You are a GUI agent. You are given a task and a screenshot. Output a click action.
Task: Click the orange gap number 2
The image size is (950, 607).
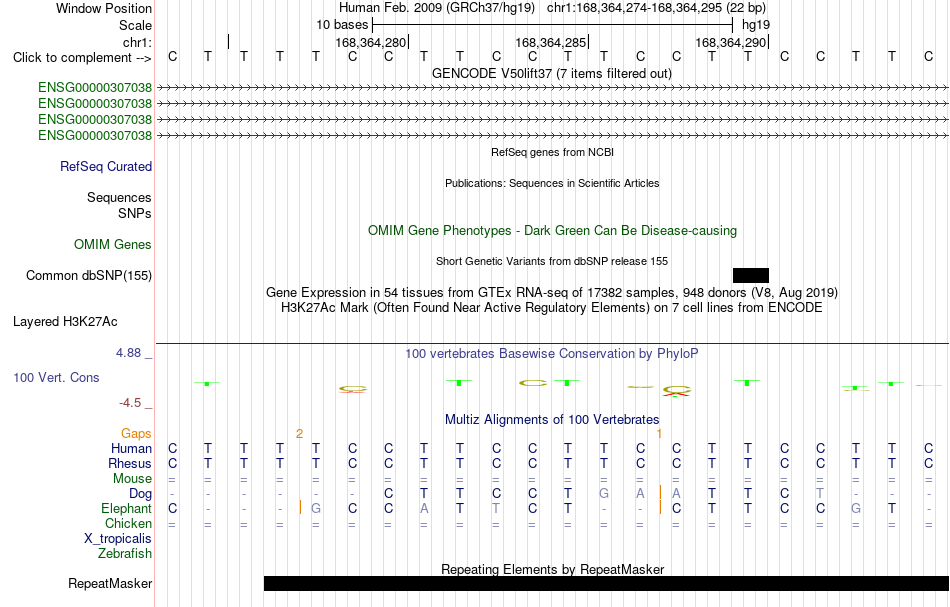pos(299,434)
